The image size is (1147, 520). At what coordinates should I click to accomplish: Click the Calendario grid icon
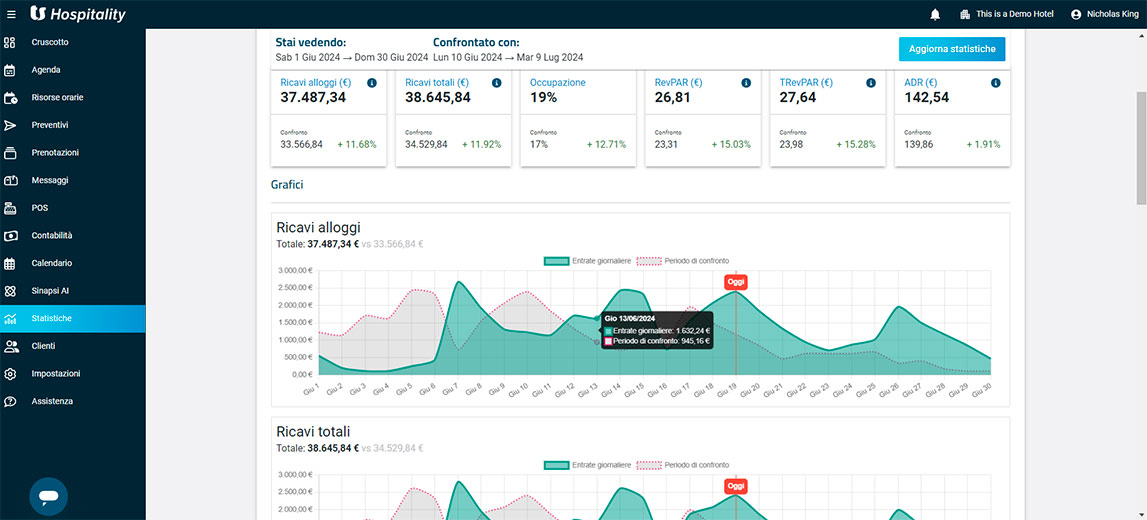10,263
